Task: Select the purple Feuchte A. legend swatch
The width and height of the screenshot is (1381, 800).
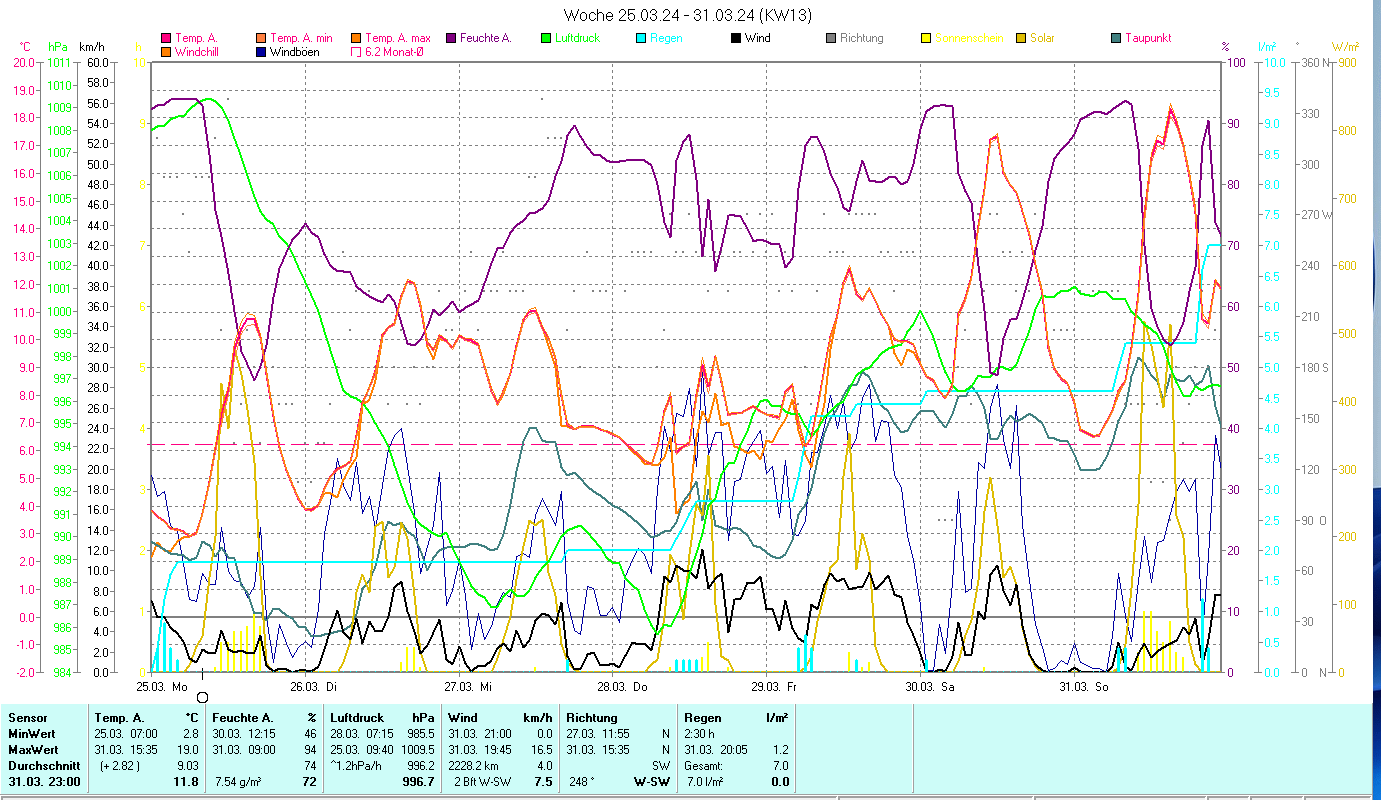Action: click(x=451, y=38)
